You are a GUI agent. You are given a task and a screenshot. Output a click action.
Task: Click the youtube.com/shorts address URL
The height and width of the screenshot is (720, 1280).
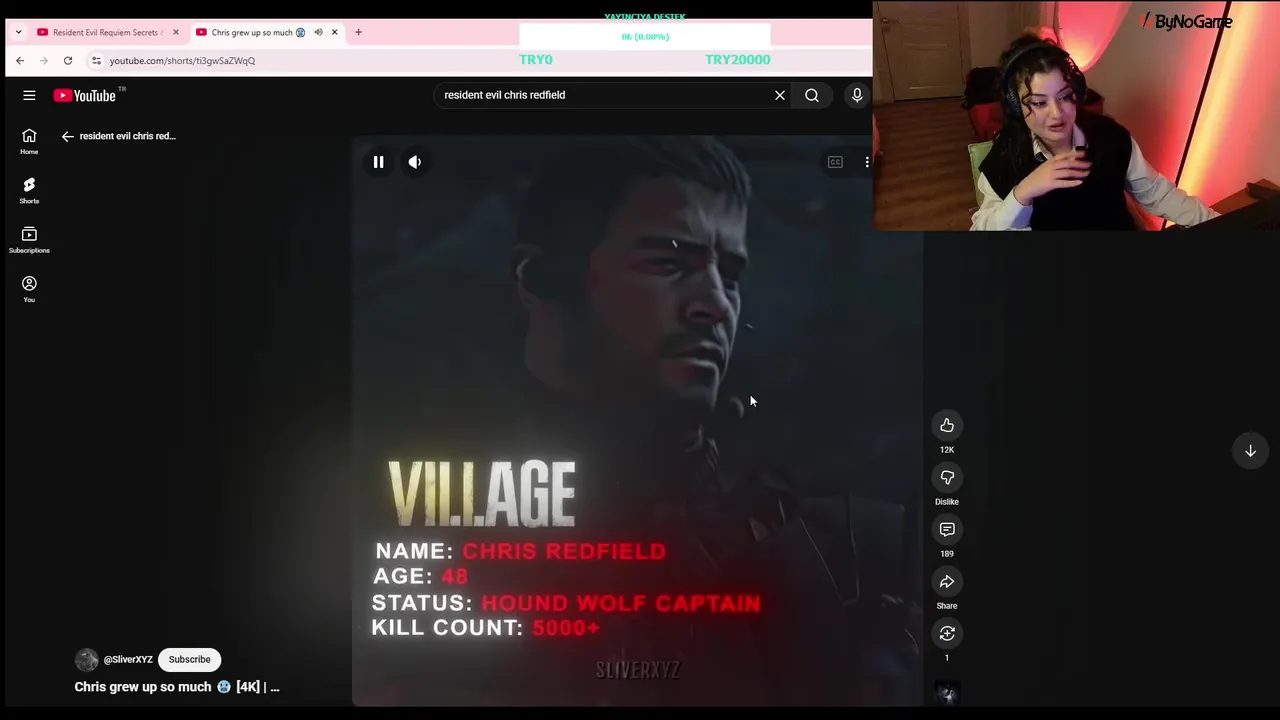click(182, 61)
